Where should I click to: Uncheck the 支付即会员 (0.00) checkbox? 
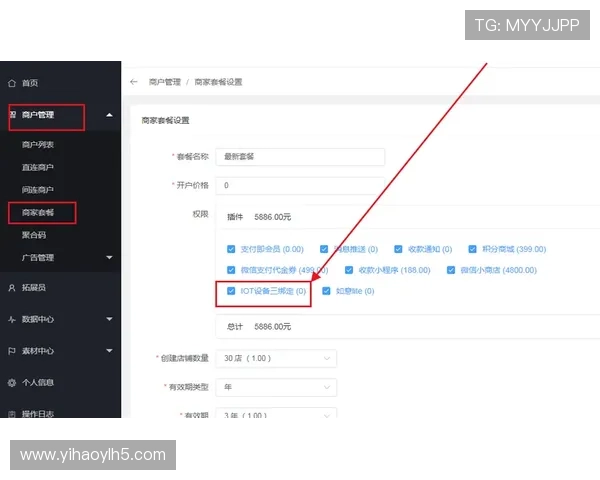231,249
